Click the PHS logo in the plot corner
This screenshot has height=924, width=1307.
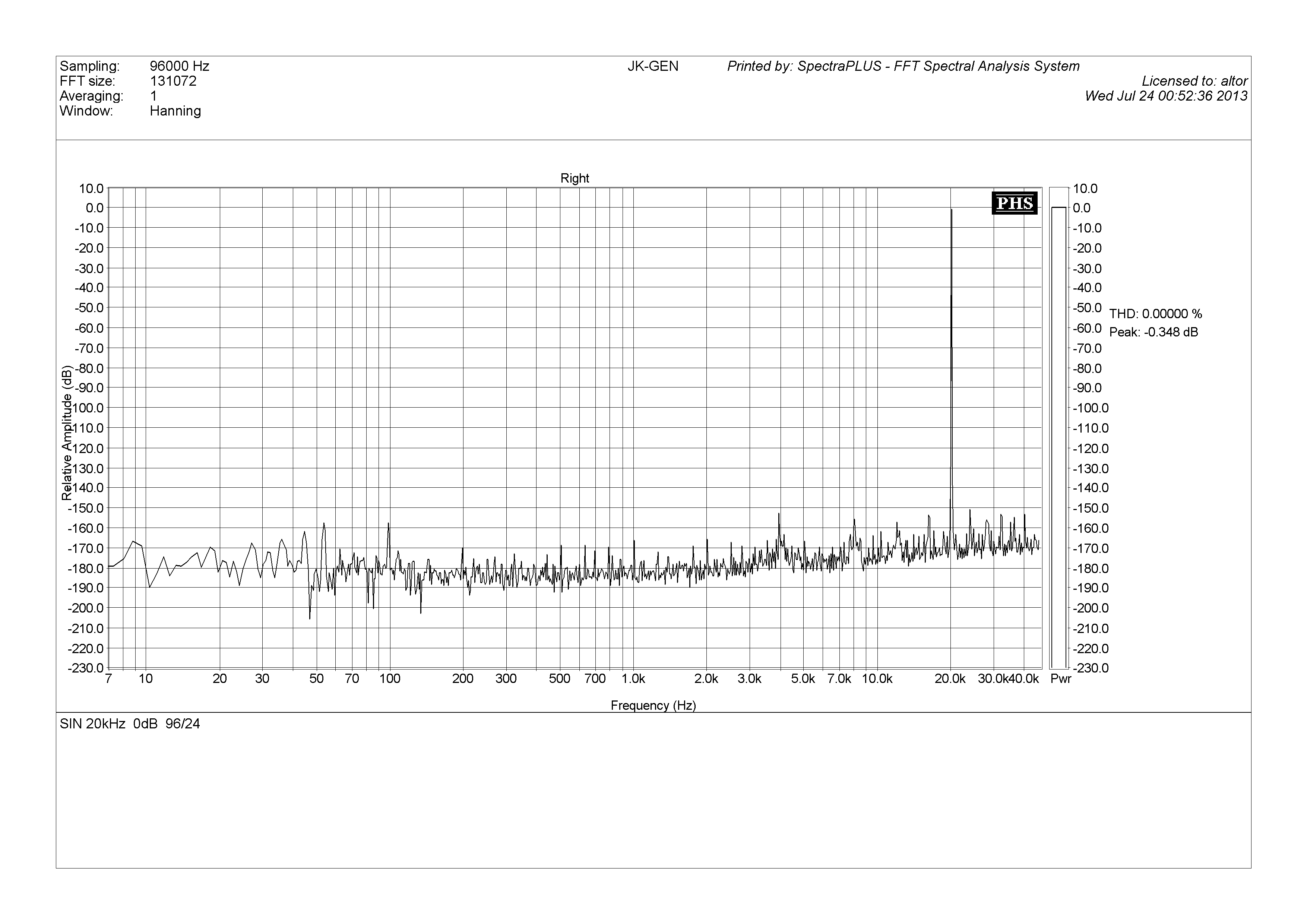(x=1015, y=203)
